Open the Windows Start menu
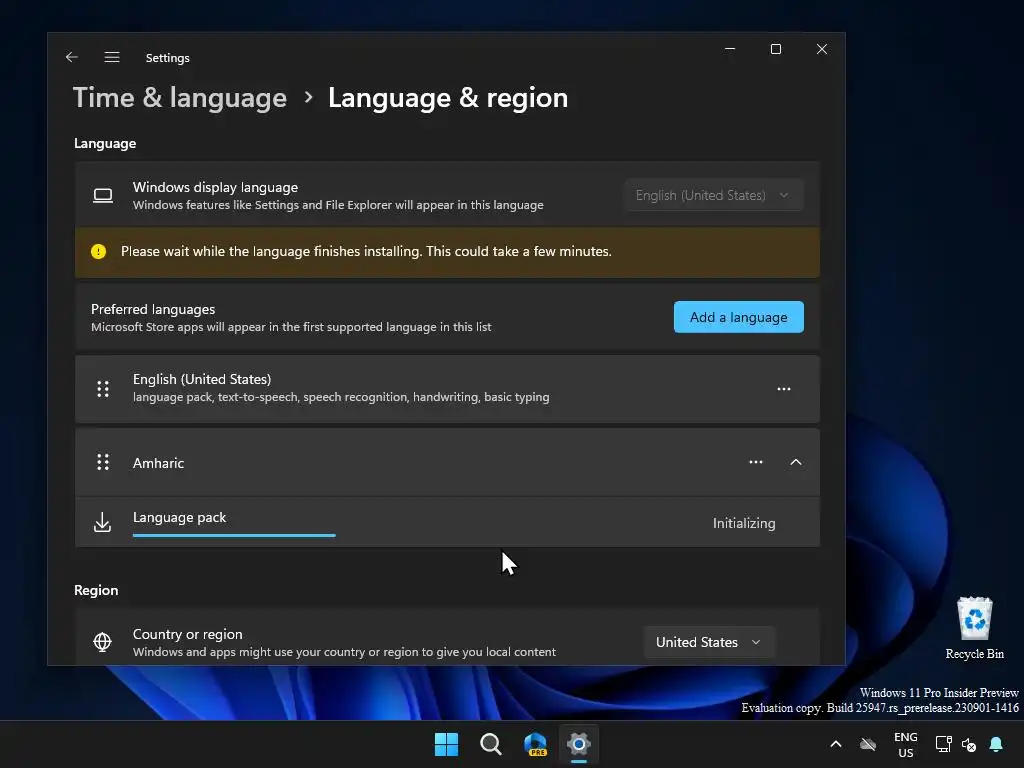 447,744
